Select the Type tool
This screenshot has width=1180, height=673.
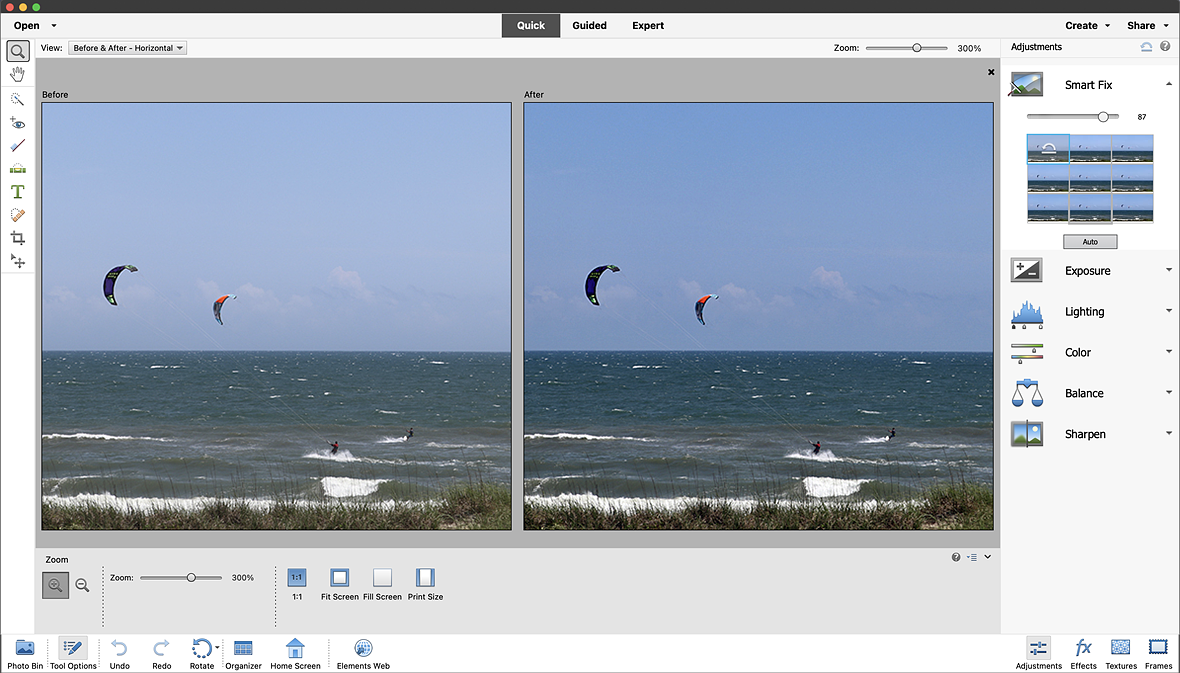point(17,192)
